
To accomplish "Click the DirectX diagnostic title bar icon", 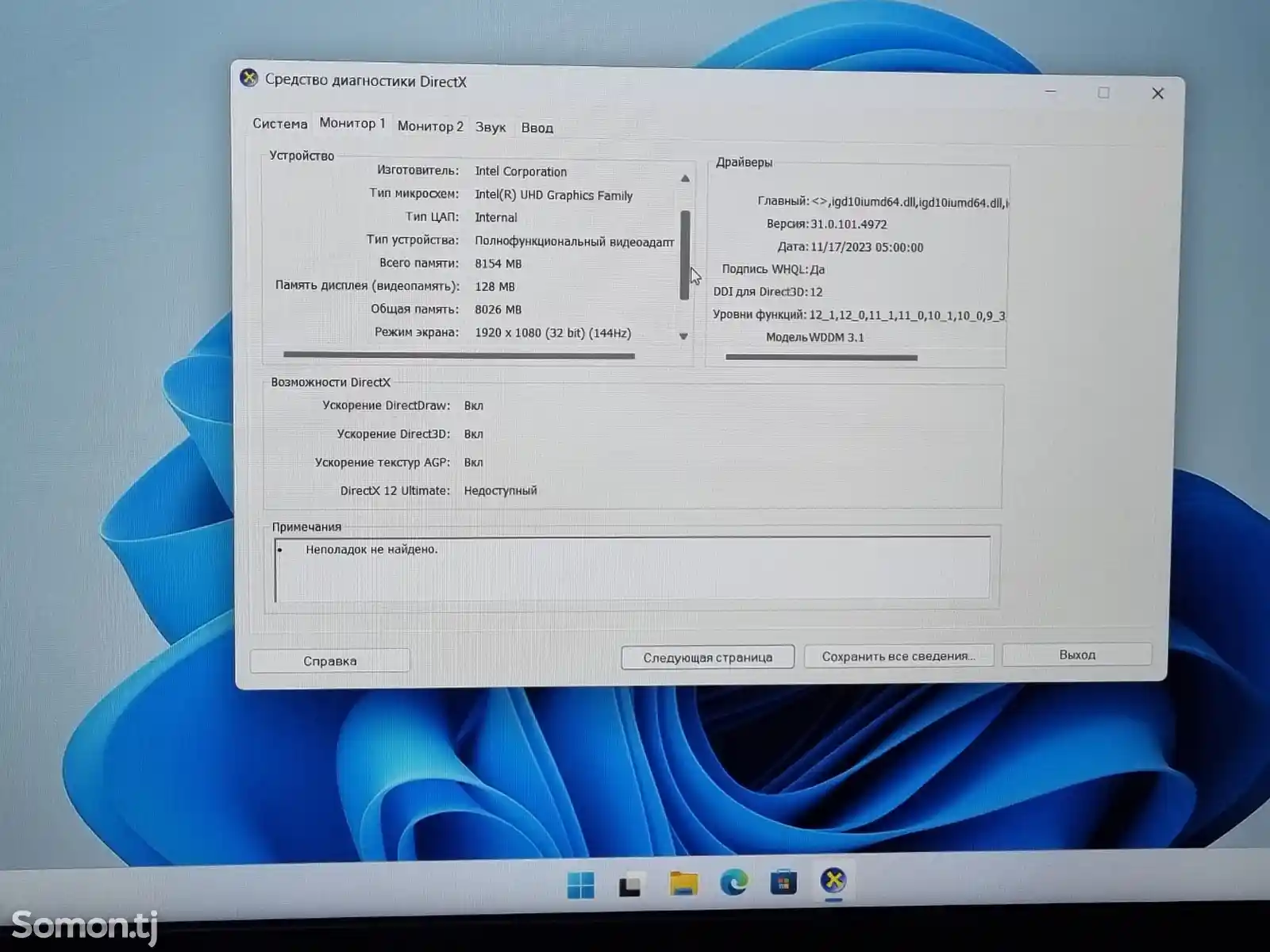I will coord(249,78).
